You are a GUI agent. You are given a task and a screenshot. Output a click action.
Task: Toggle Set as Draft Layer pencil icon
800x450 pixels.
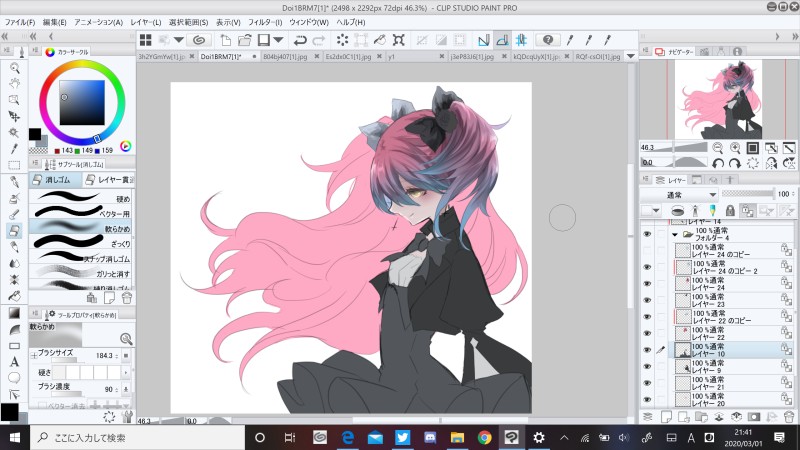pyautogui.click(x=712, y=210)
